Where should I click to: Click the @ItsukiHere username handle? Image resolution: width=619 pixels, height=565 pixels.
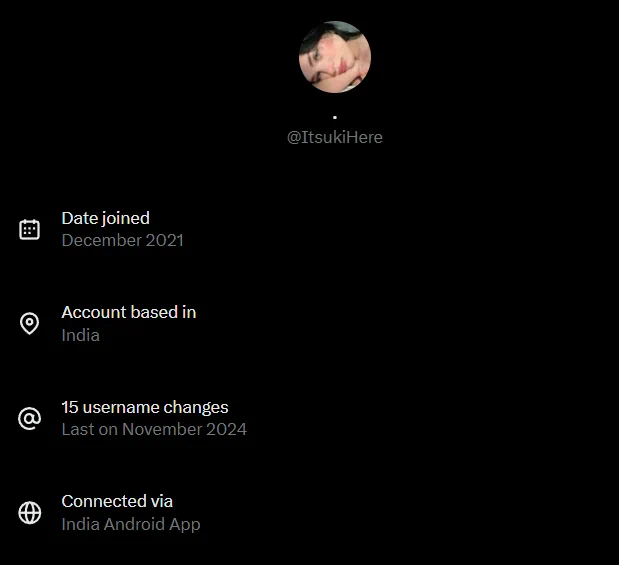point(335,137)
